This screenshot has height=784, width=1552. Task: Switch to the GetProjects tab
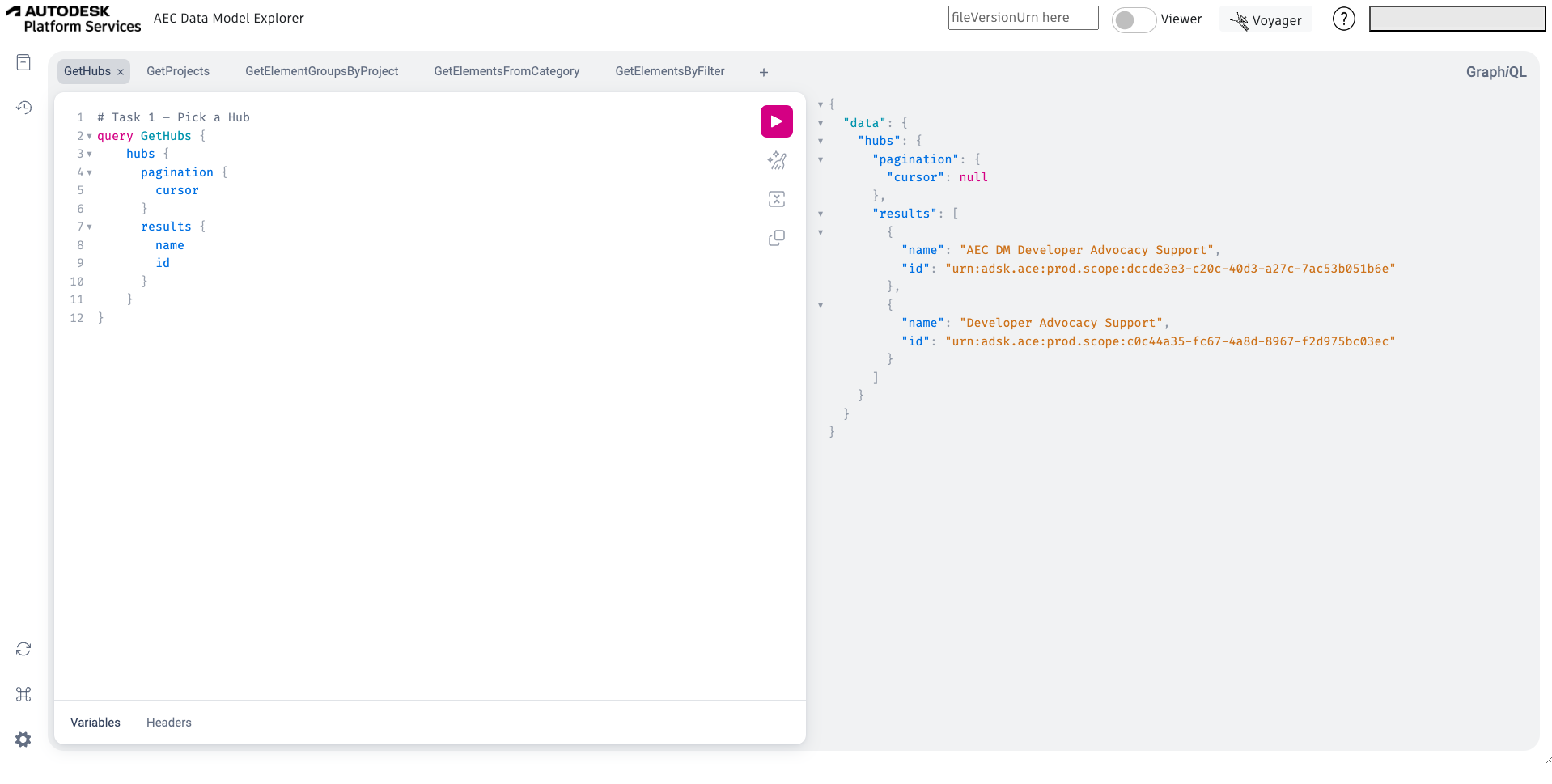click(x=178, y=71)
